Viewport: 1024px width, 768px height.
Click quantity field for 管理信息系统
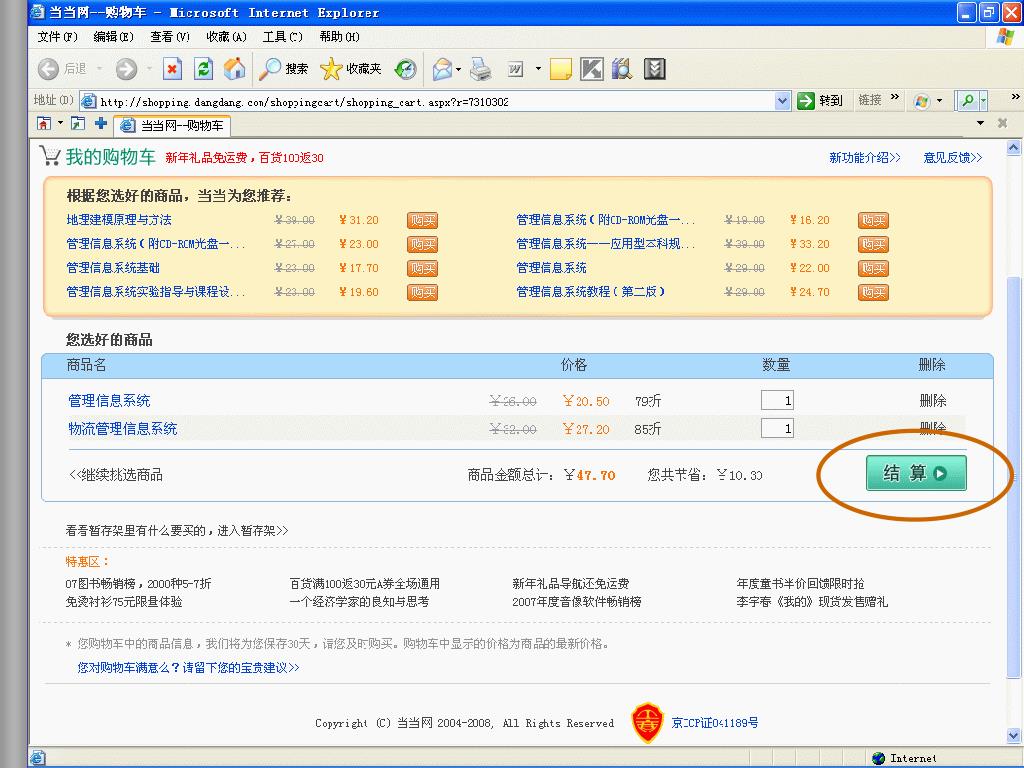click(777, 400)
